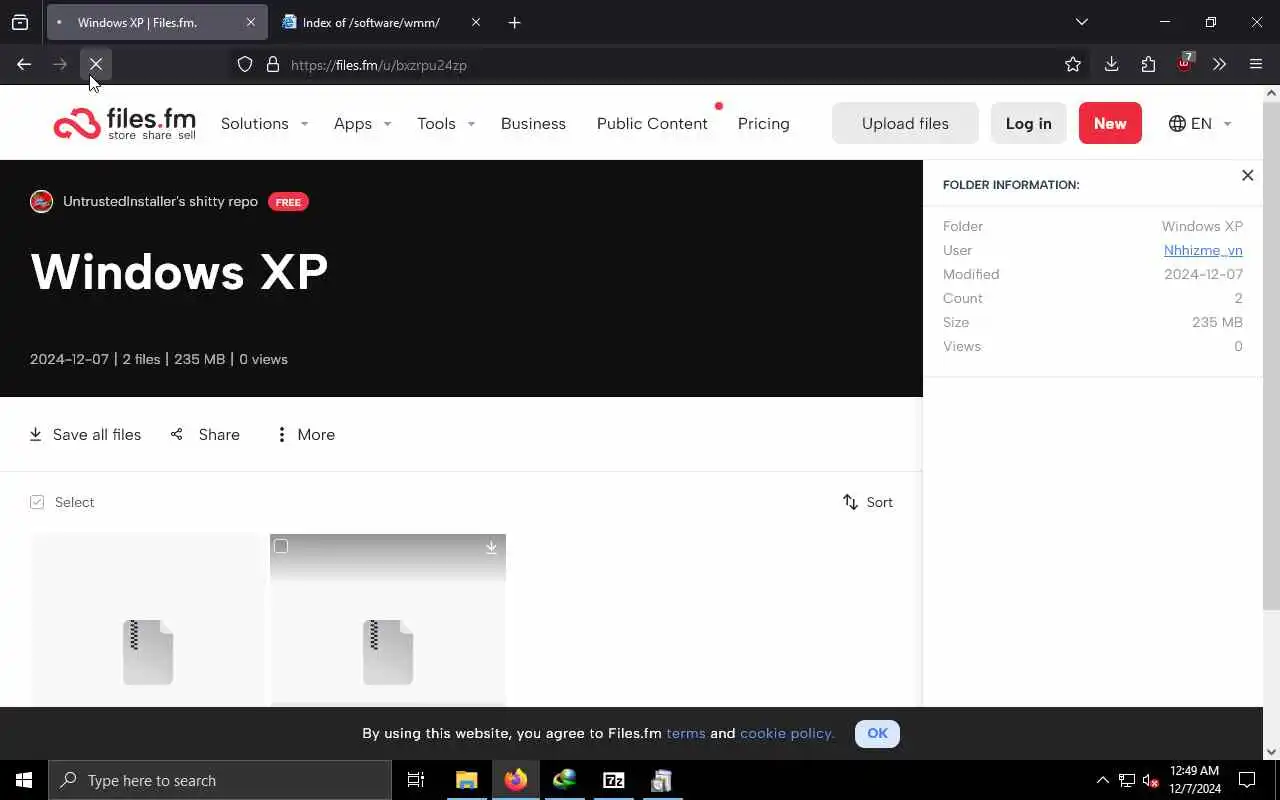Click the site padlock icon
This screenshot has width=1280, height=800.
pos(273,65)
